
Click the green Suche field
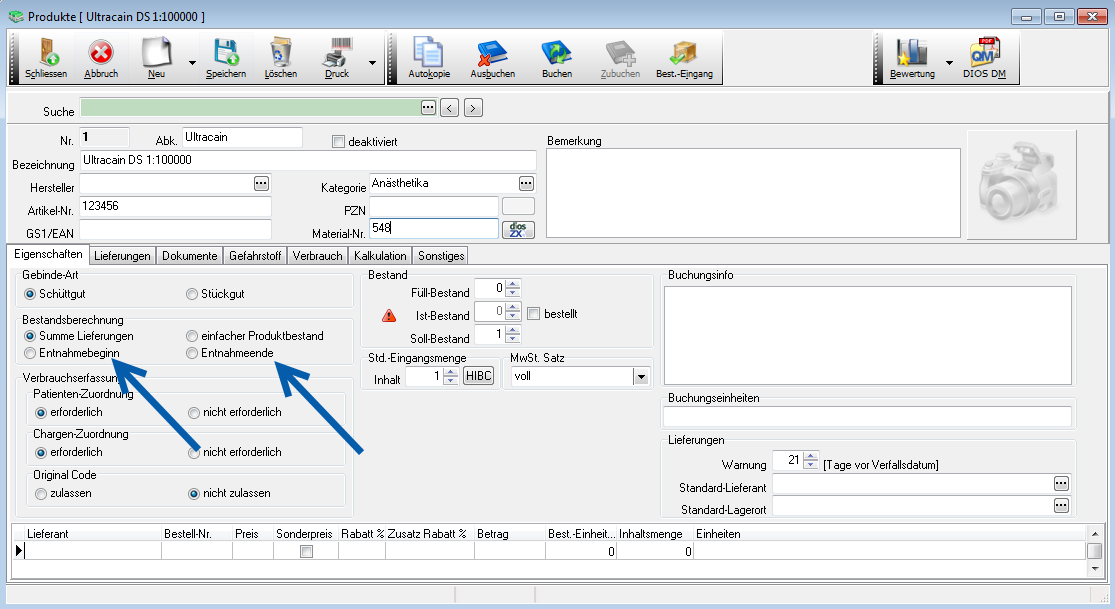click(251, 107)
